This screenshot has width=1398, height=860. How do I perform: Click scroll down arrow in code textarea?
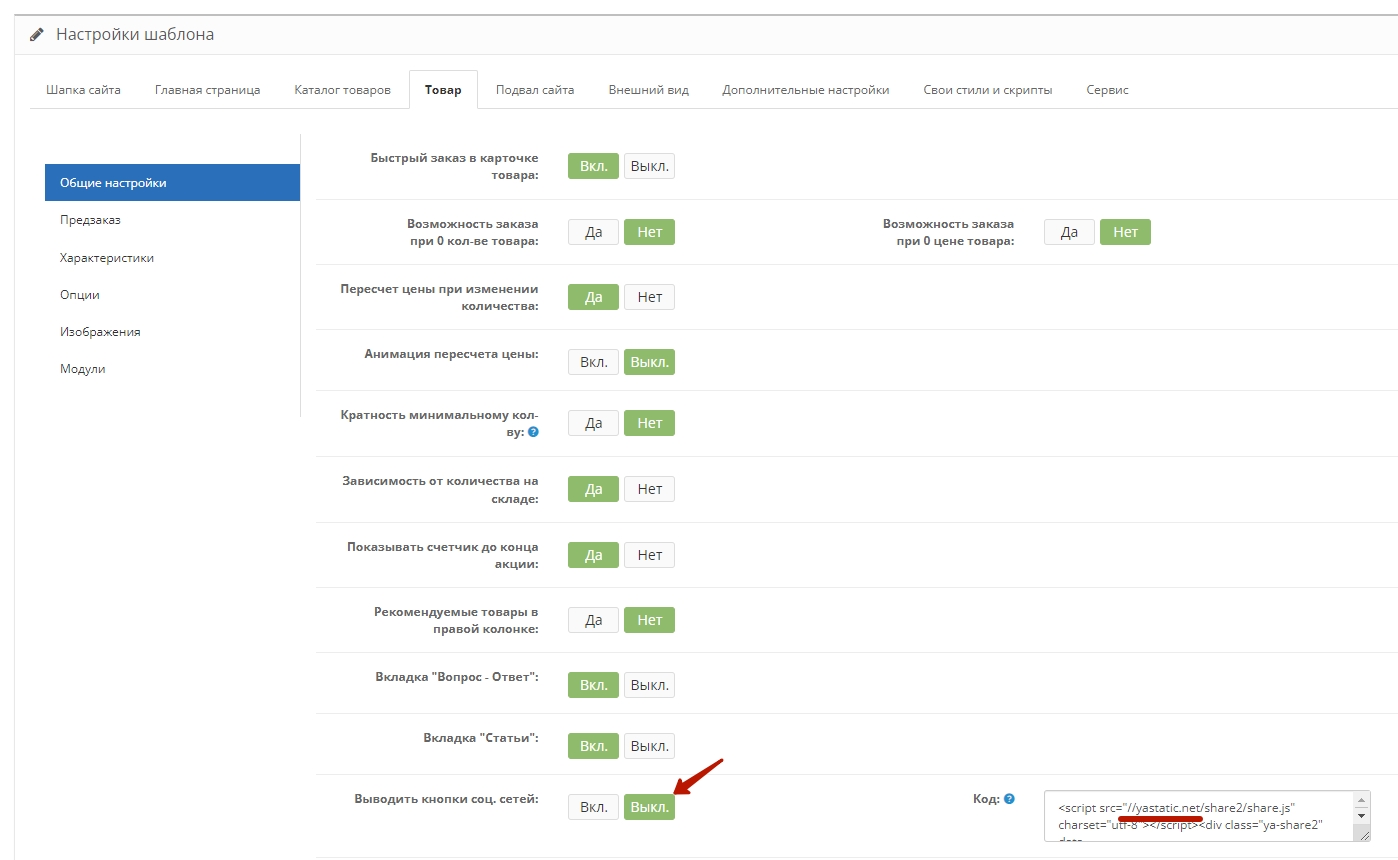point(1360,817)
